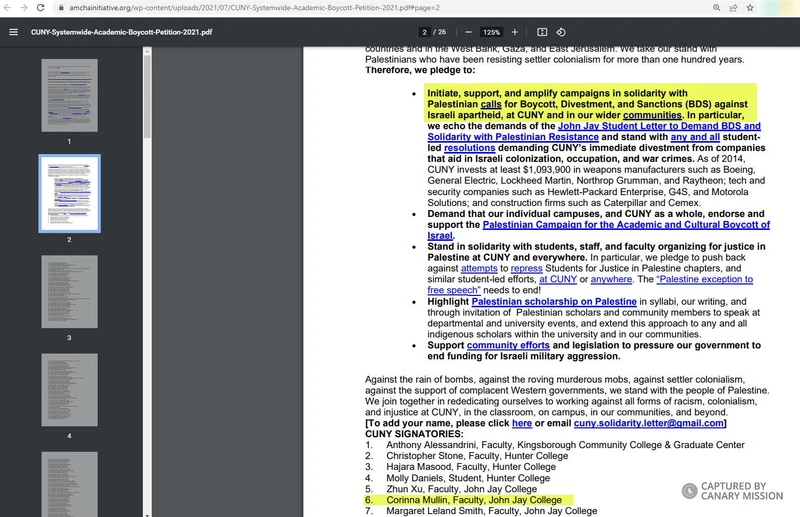This screenshot has width=800, height=517.
Task: Open the browser zoom magnifier icon
Action: pos(717,8)
